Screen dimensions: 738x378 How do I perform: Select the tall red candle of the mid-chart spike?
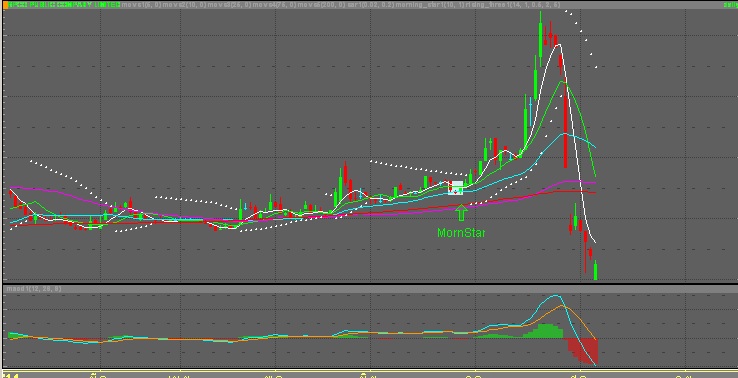[345, 177]
